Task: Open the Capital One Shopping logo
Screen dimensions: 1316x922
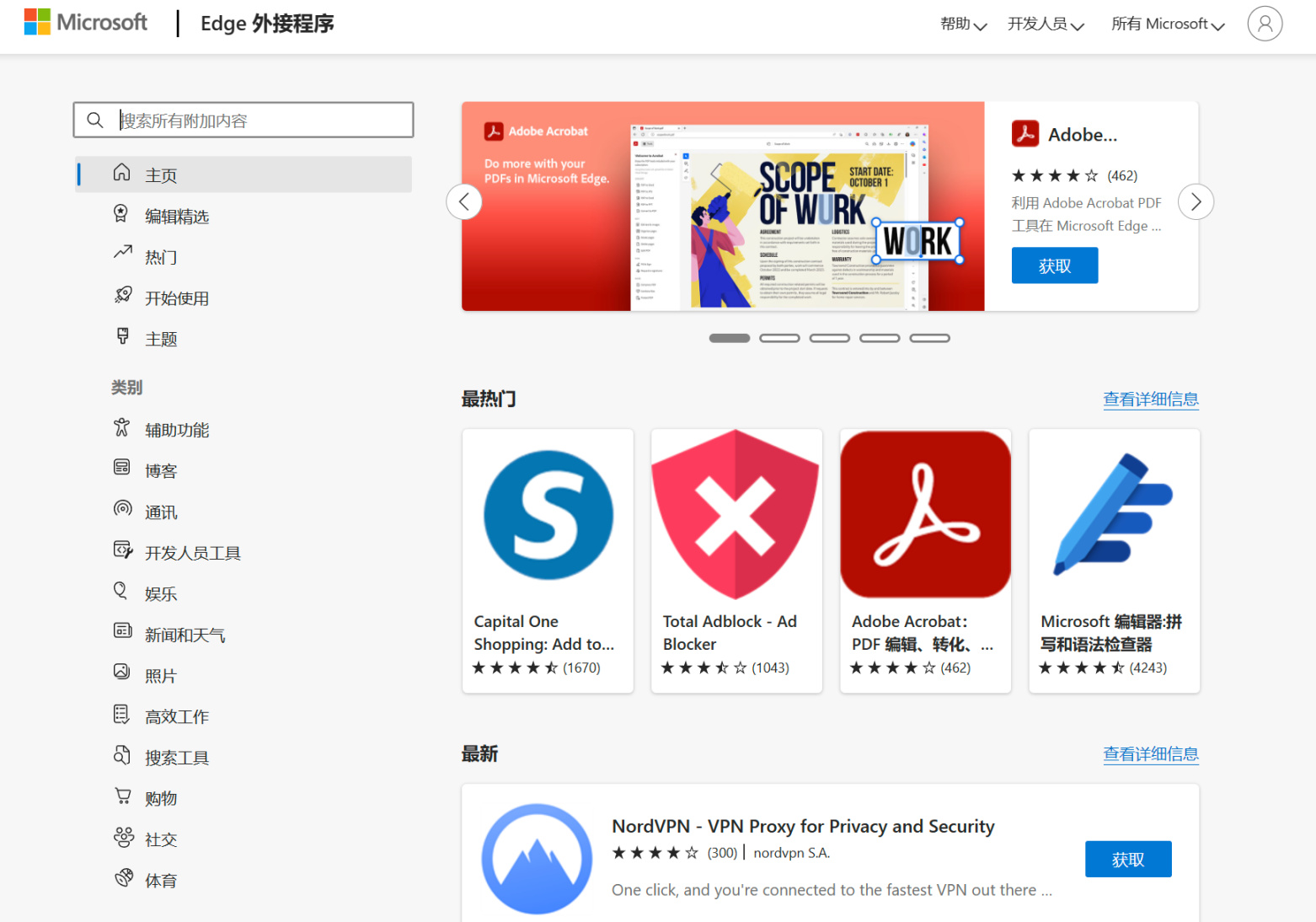Action: 548,515
